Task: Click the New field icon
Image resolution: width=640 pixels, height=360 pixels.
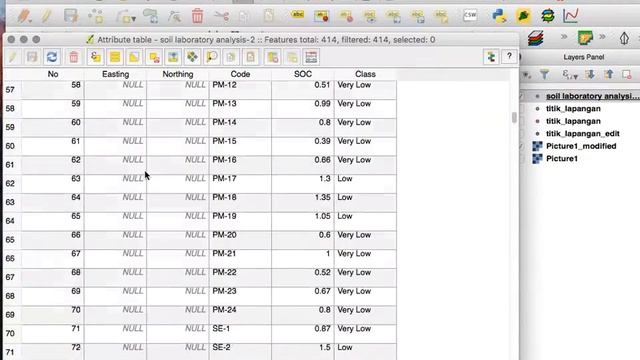Action: point(292,57)
